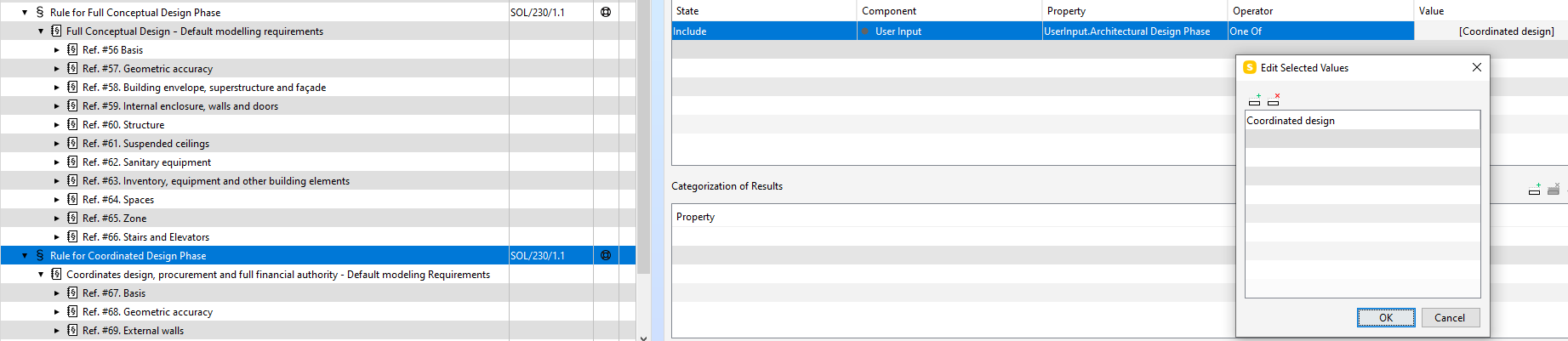Click rule icon next to Ref. #57 Geometric accuracy
Viewport: 1568px width, 341px height.
pyautogui.click(x=72, y=68)
